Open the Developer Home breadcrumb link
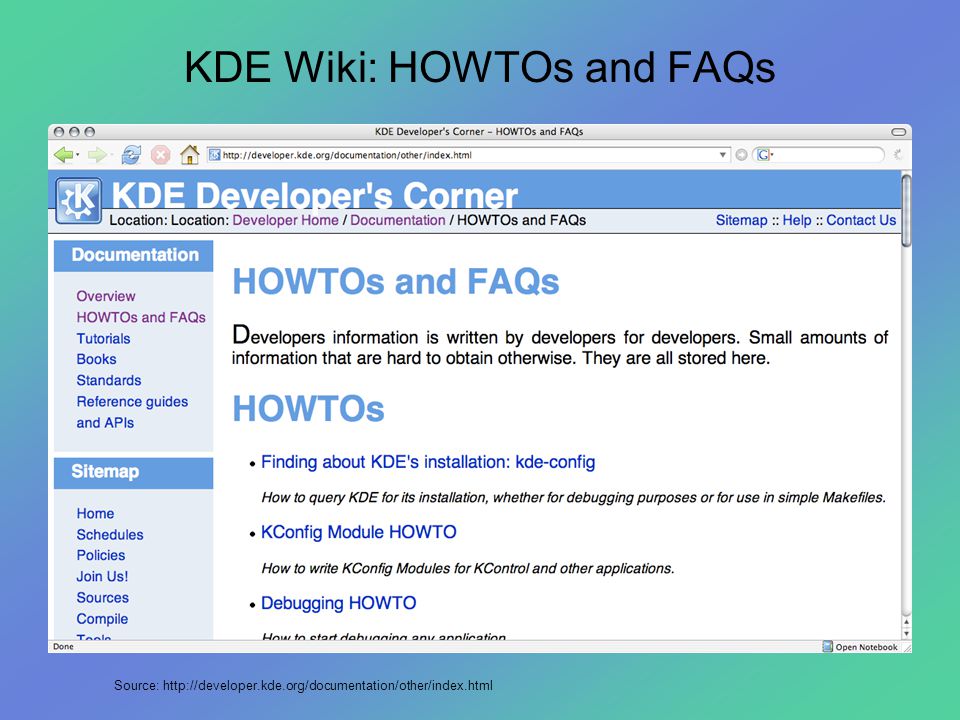The height and width of the screenshot is (720, 960). (x=285, y=220)
